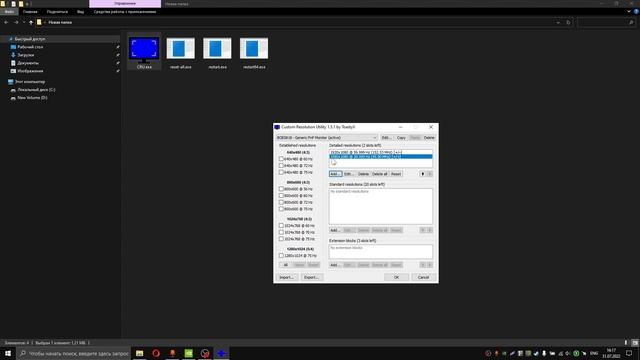Enable 800x600 @ 56 Hz checkbox
640x360 pixels.
281,189
